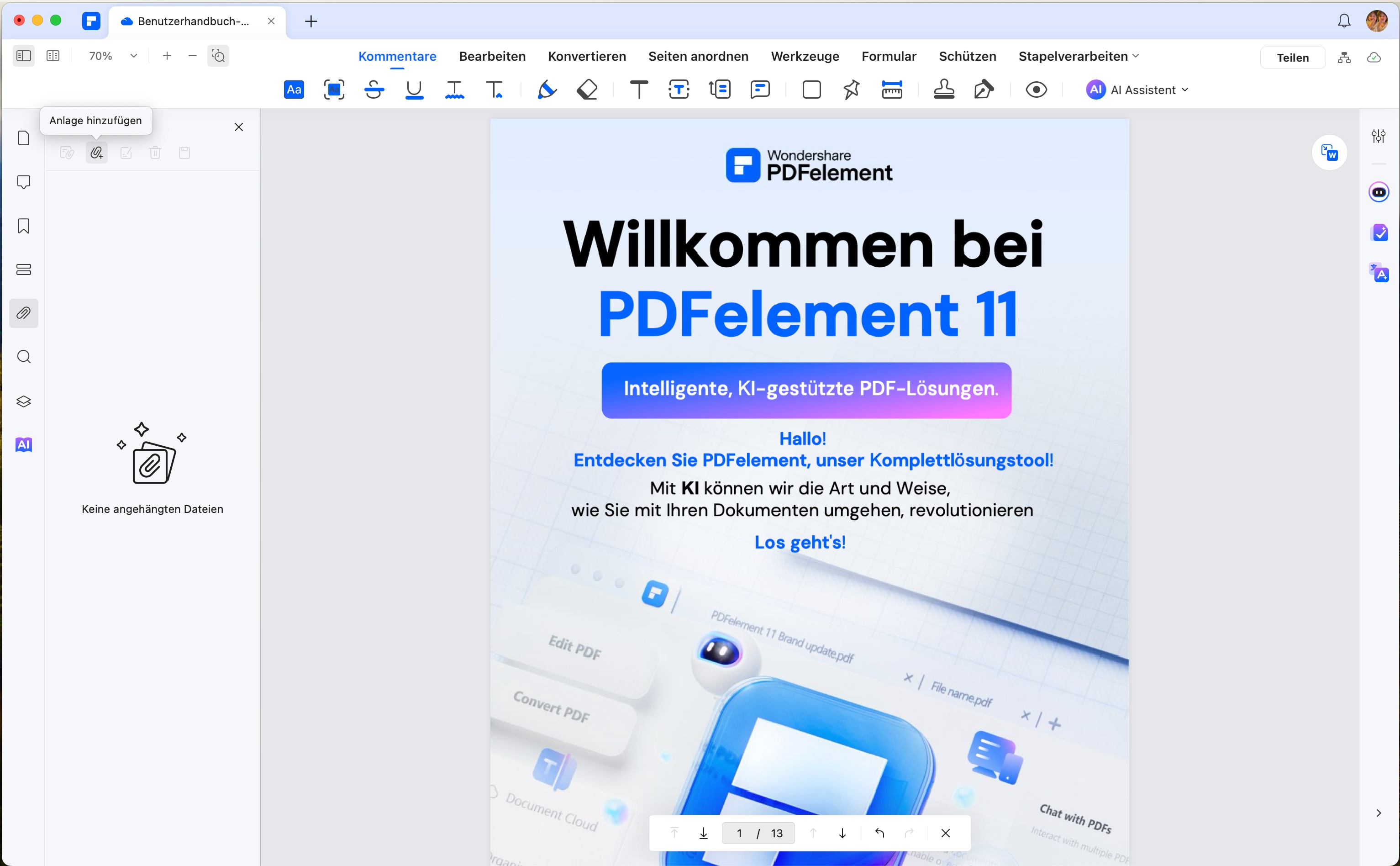Image resolution: width=1400 pixels, height=866 pixels.
Task: Open the Formular tab
Action: coord(889,56)
